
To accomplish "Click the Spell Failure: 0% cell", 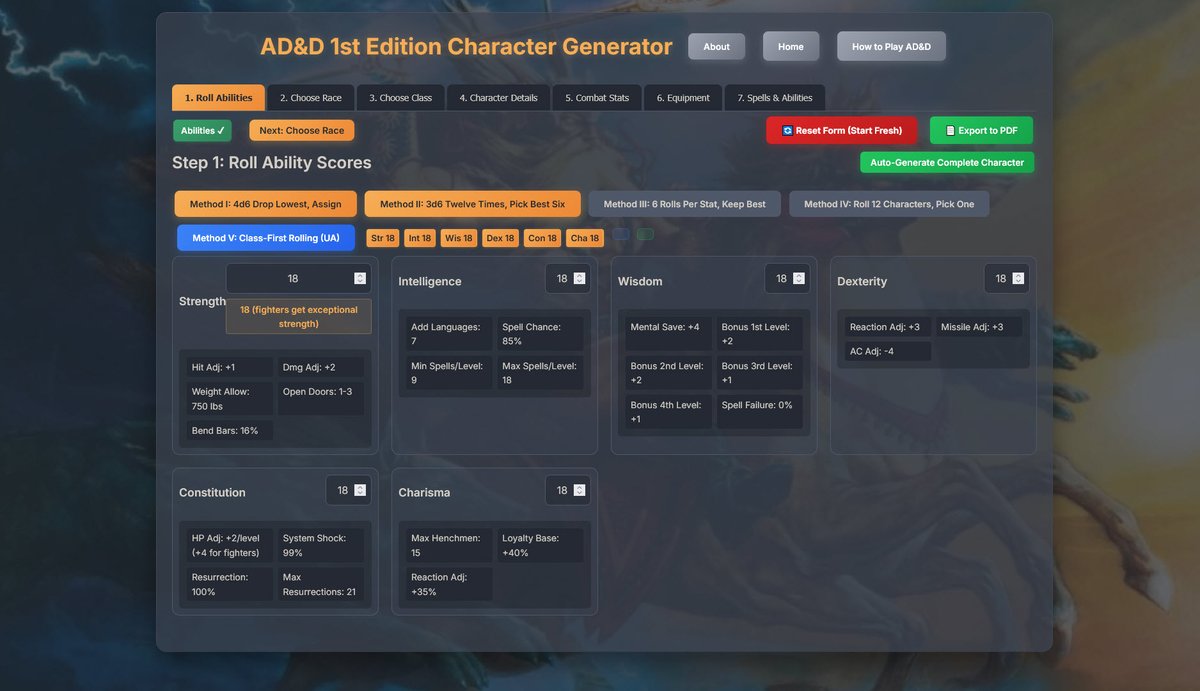I will pos(759,412).
